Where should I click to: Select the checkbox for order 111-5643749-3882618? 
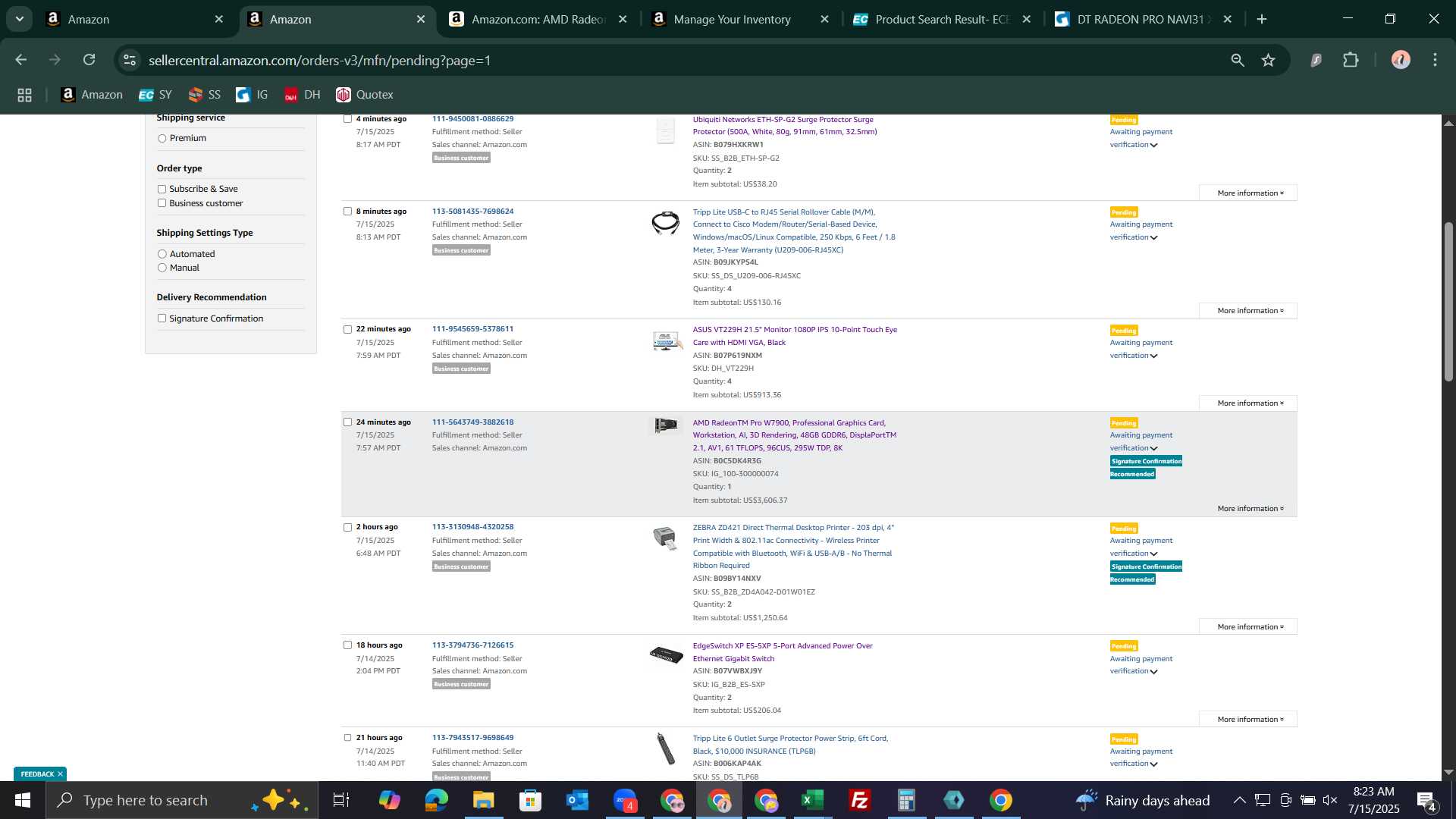[x=347, y=422]
